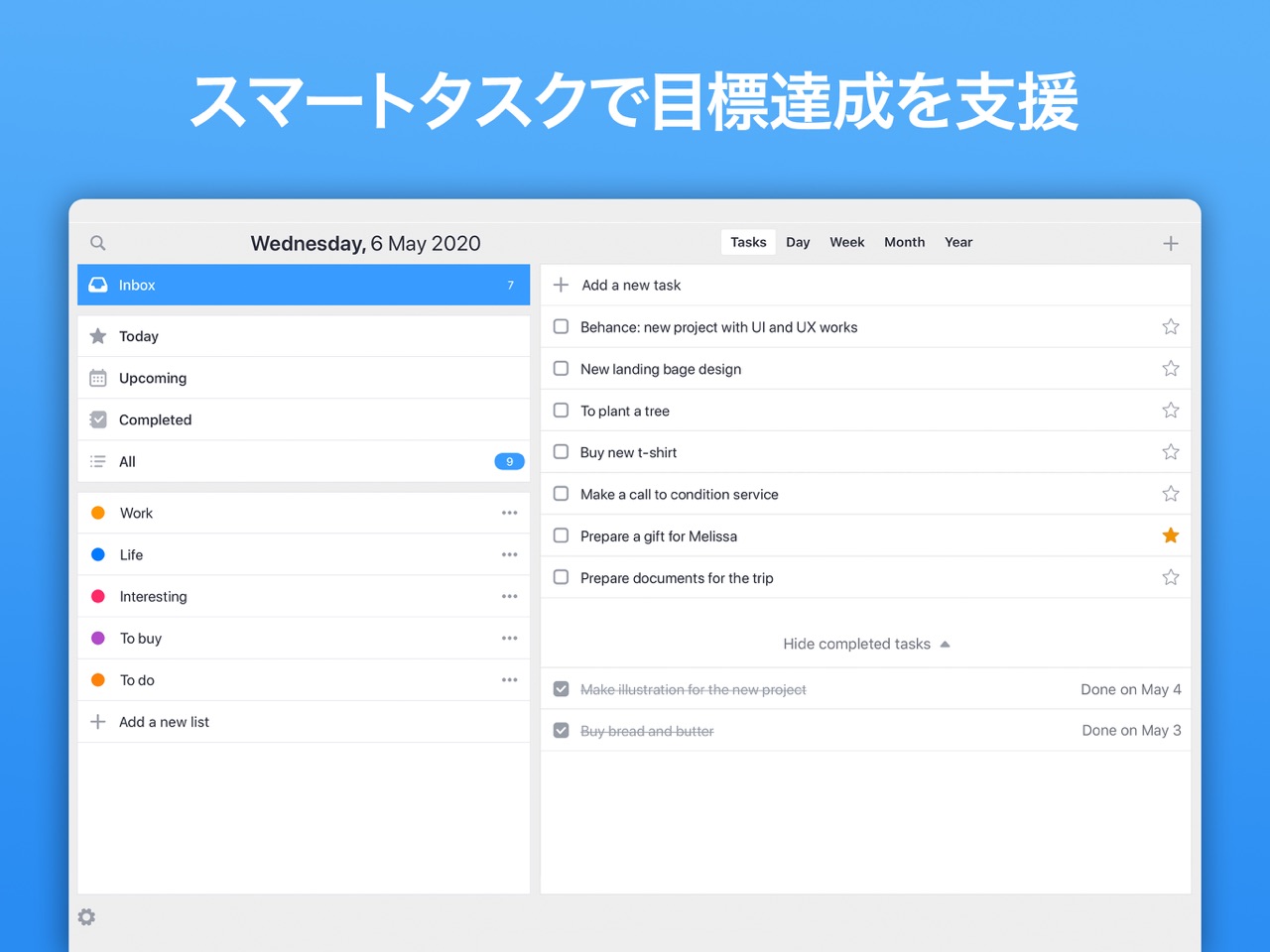Click the orange dot of Work list
The image size is (1270, 952).
pyautogui.click(x=98, y=513)
